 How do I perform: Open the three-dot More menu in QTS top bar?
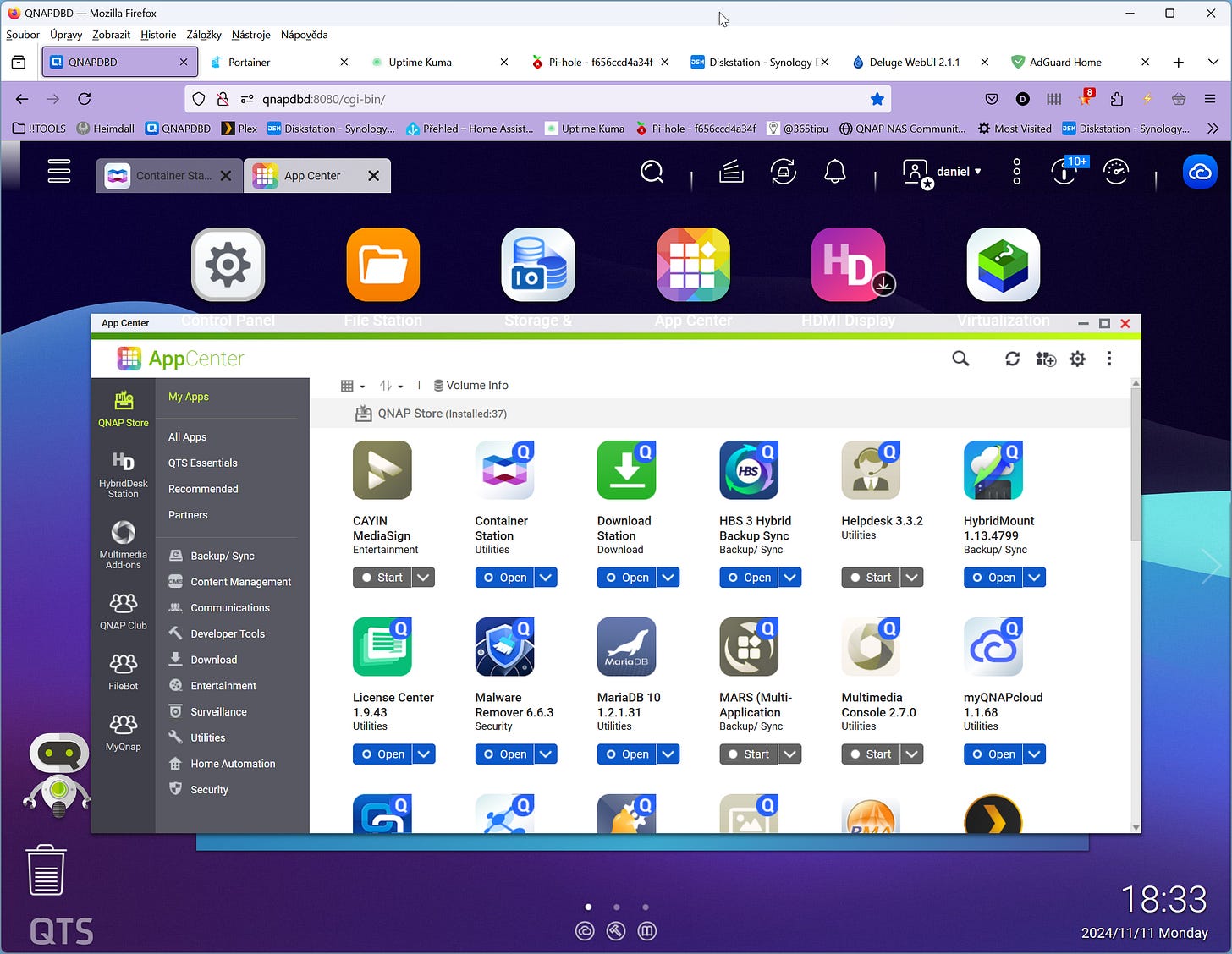tap(1016, 172)
